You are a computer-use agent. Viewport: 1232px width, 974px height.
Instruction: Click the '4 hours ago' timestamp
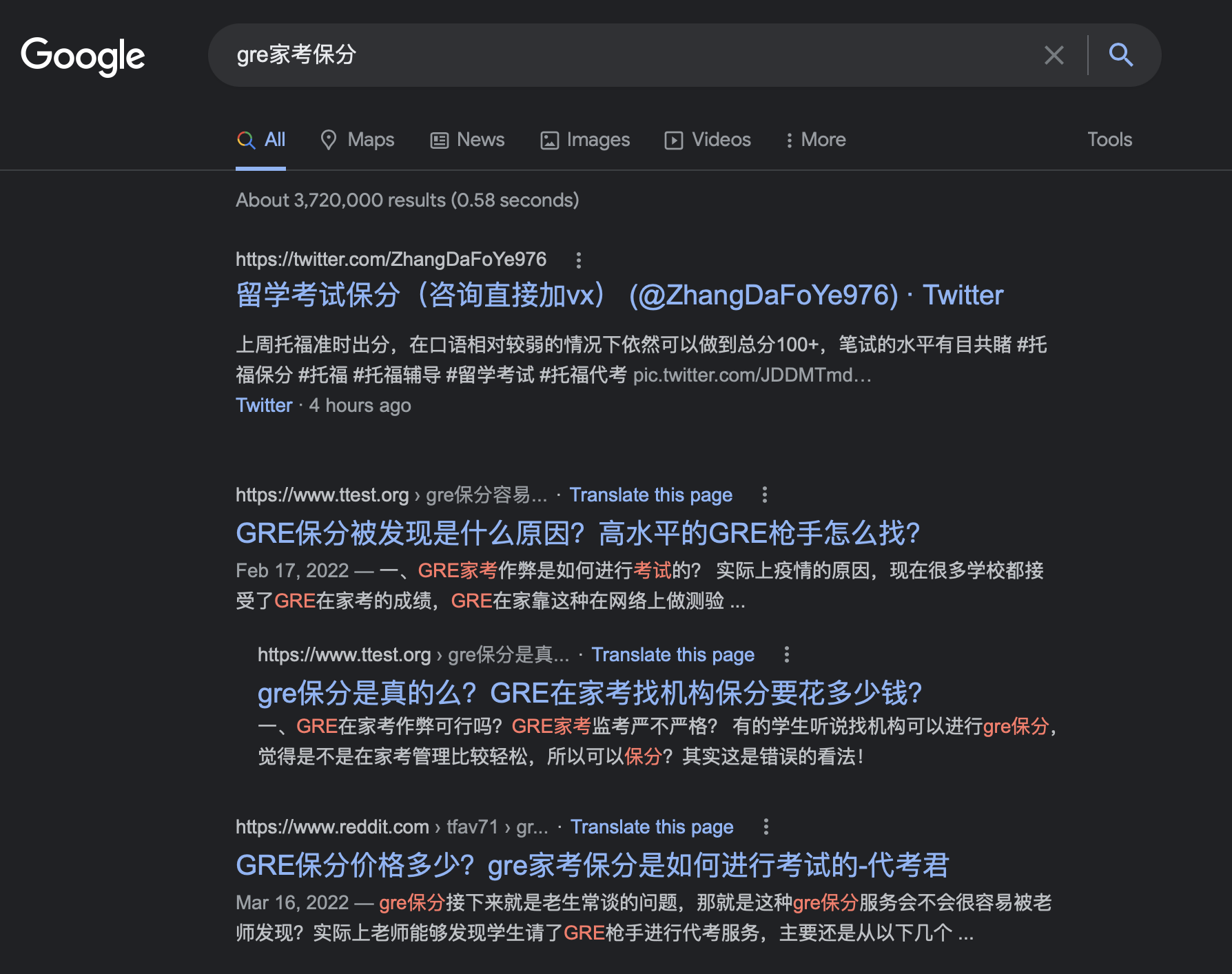(x=360, y=405)
